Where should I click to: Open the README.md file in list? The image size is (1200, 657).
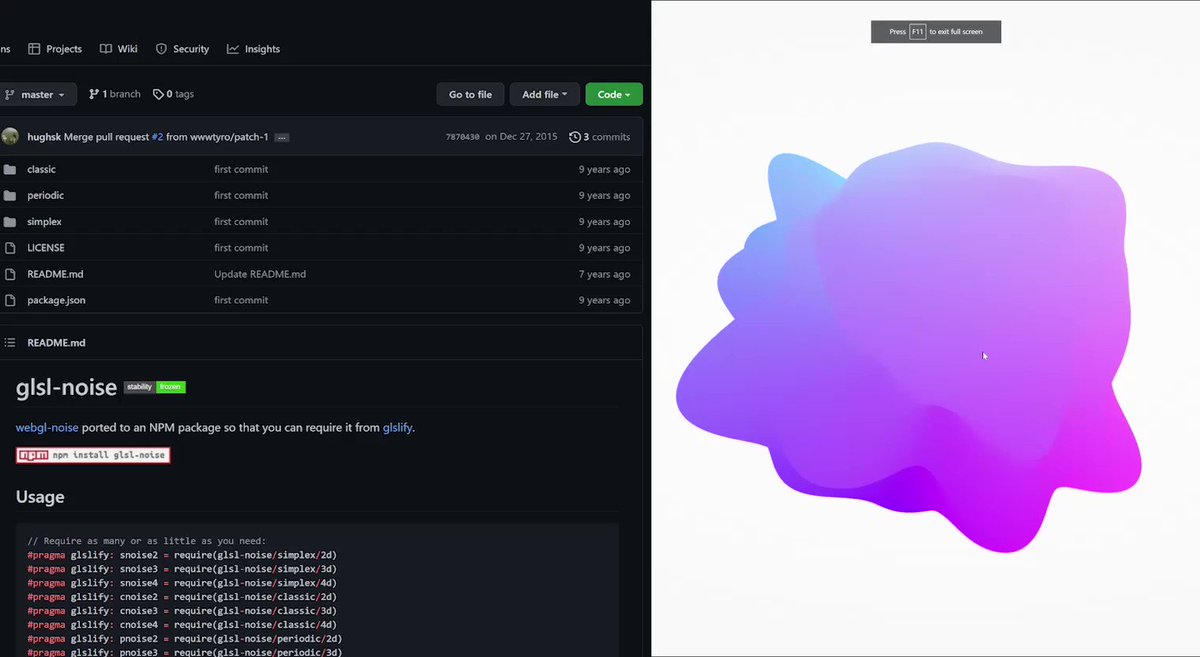[55, 274]
